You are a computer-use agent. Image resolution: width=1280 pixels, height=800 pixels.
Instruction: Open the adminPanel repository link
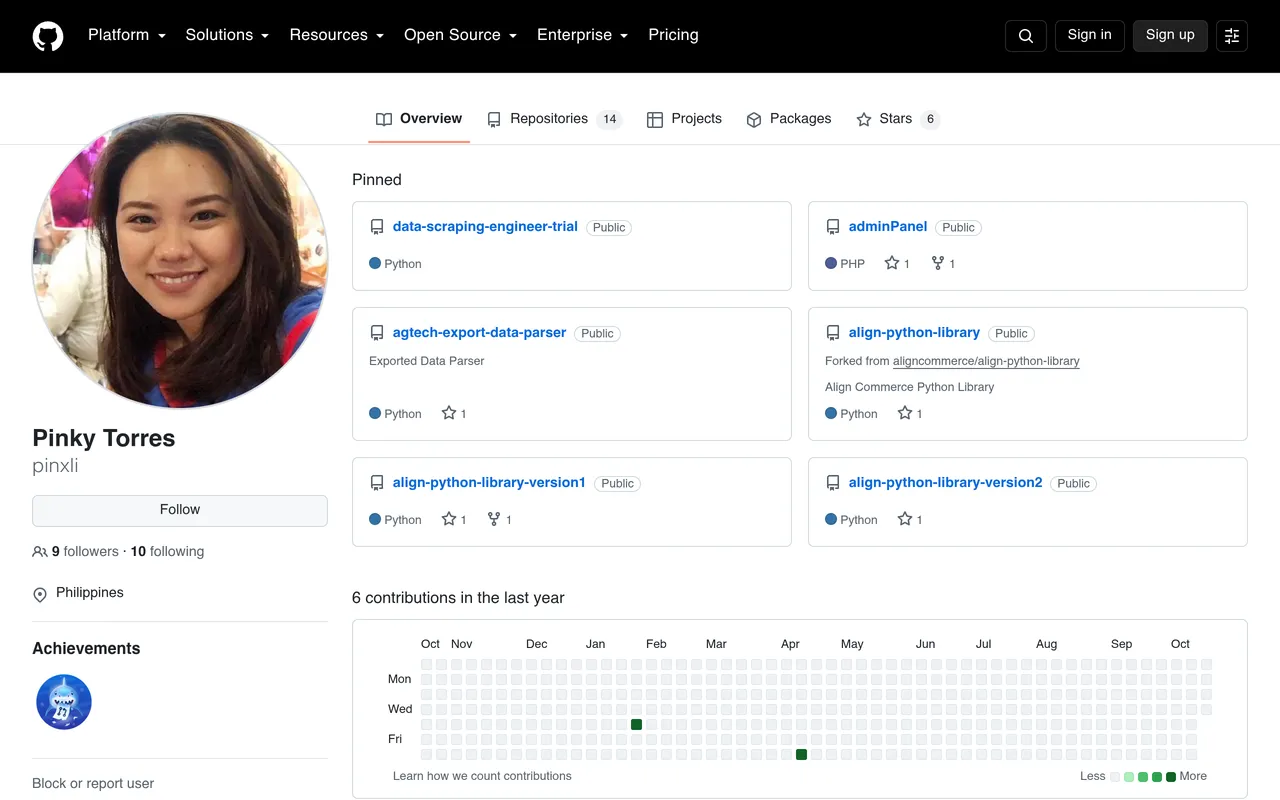(x=888, y=227)
